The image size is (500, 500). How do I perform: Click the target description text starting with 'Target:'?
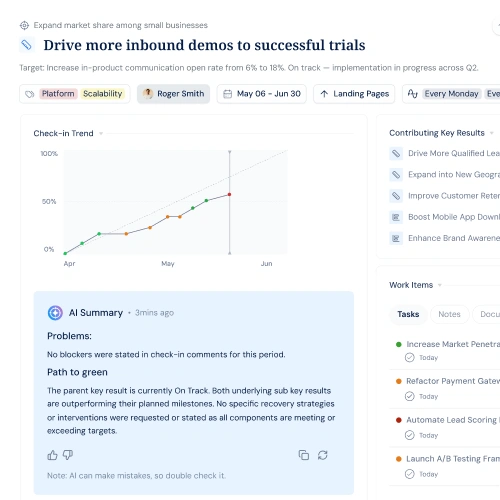click(249, 68)
